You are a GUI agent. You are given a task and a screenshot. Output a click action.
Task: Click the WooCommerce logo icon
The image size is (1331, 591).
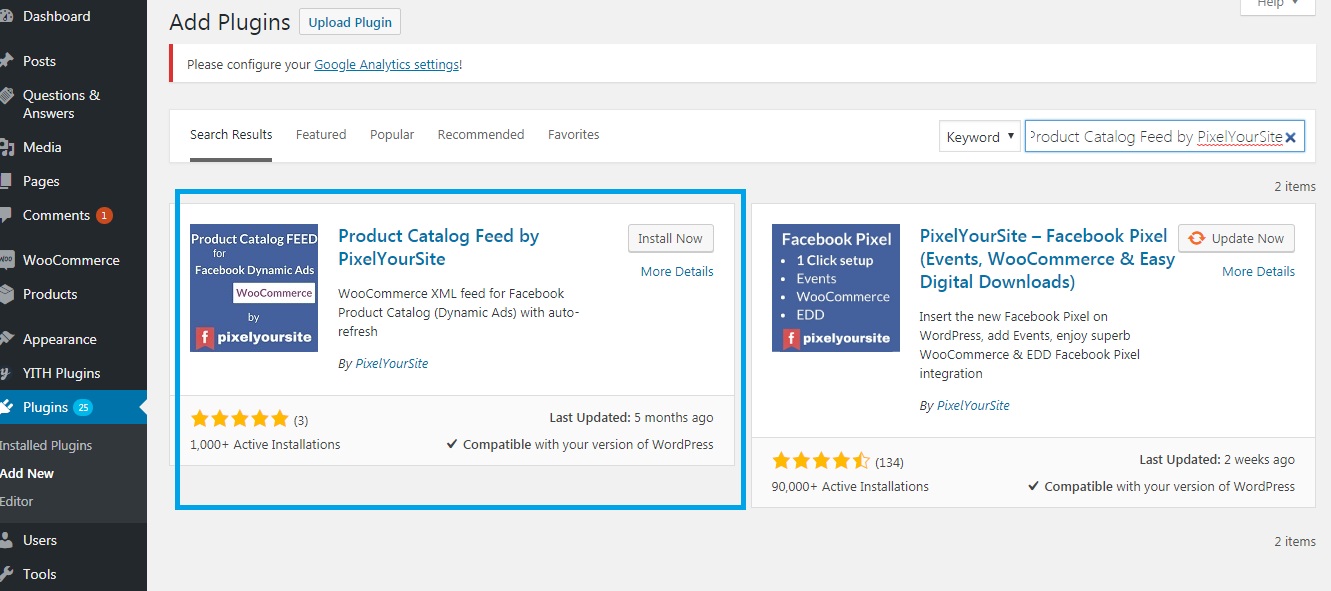pyautogui.click(x=6, y=260)
